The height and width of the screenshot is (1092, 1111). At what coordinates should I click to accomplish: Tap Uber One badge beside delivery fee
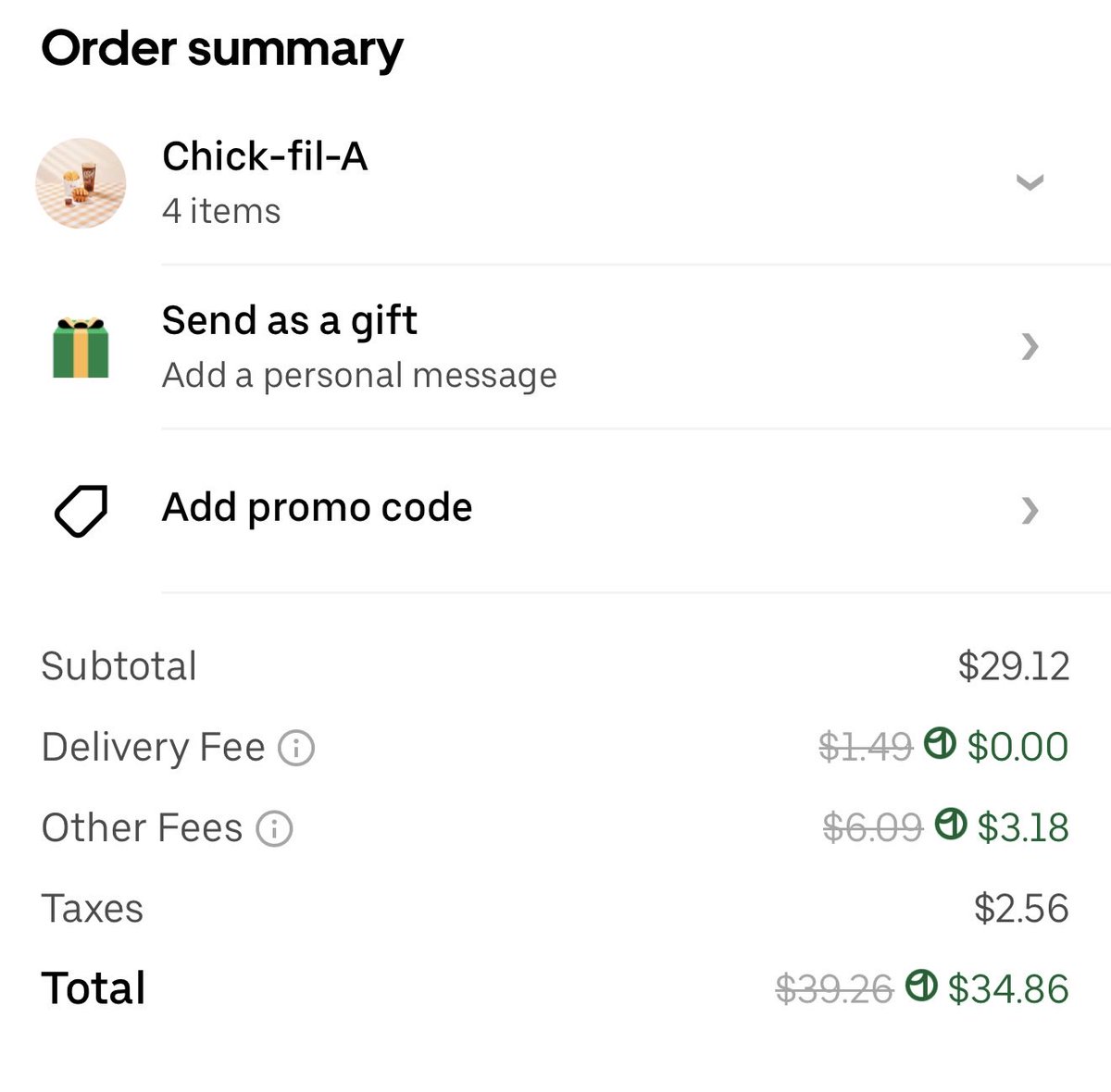point(940,743)
